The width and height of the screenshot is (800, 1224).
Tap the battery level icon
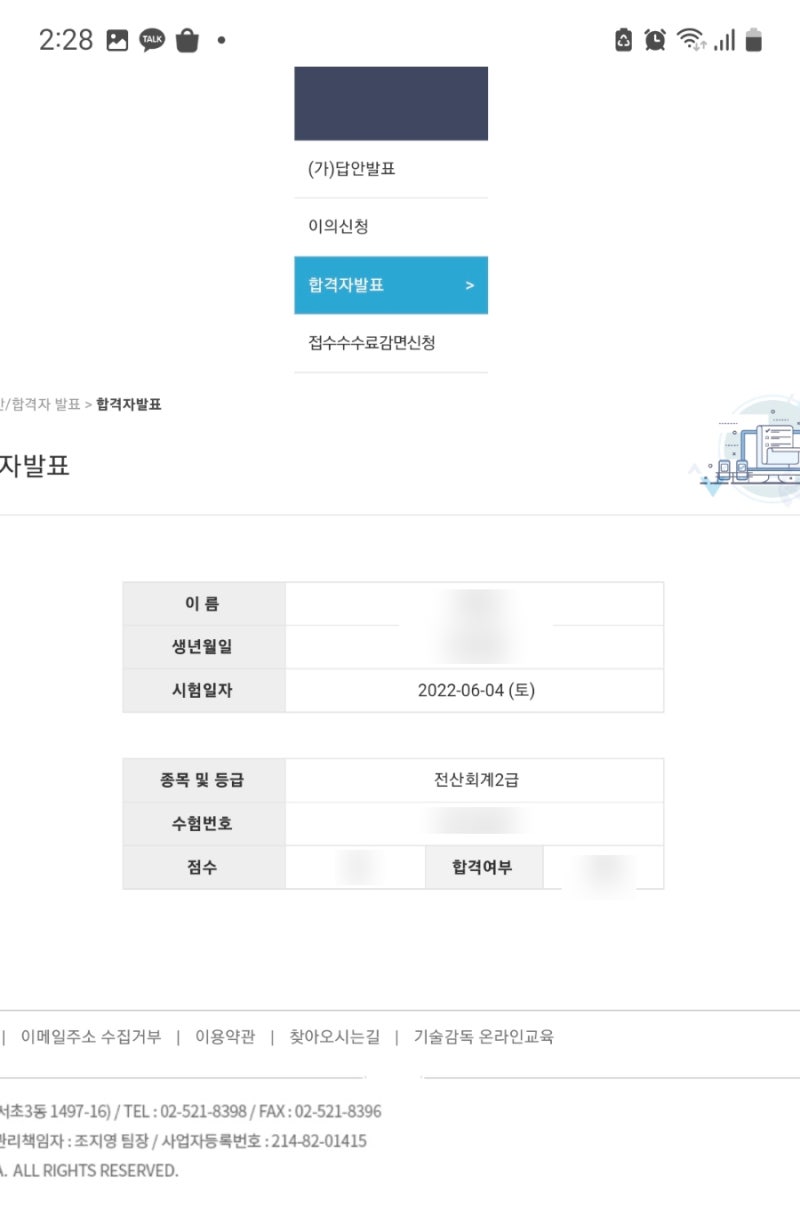pyautogui.click(x=754, y=40)
